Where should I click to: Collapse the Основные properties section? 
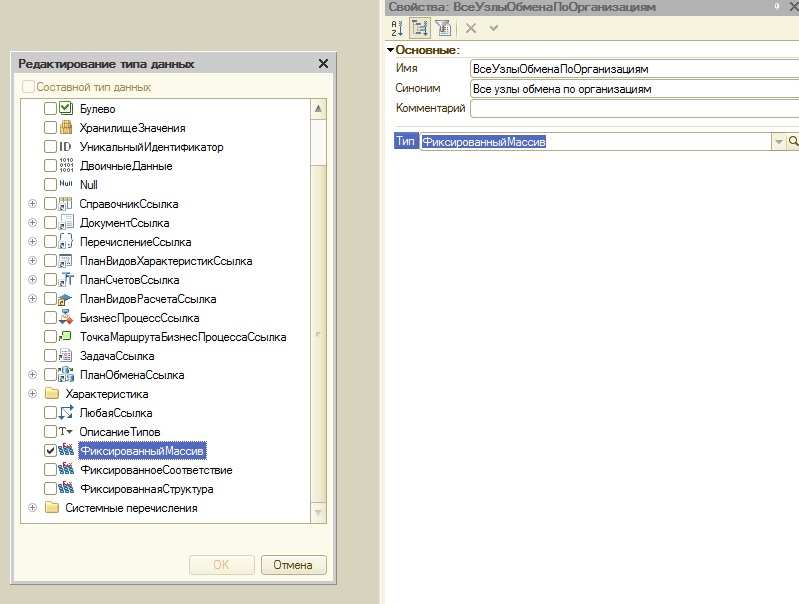point(390,49)
